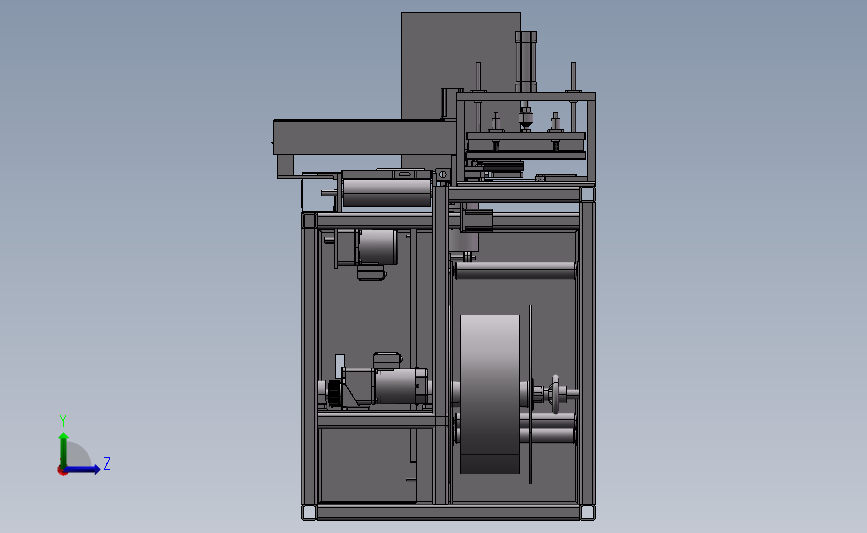The height and width of the screenshot is (533, 867).
Task: Click the blue Z axis of the orientation triad
Action: click(x=83, y=469)
